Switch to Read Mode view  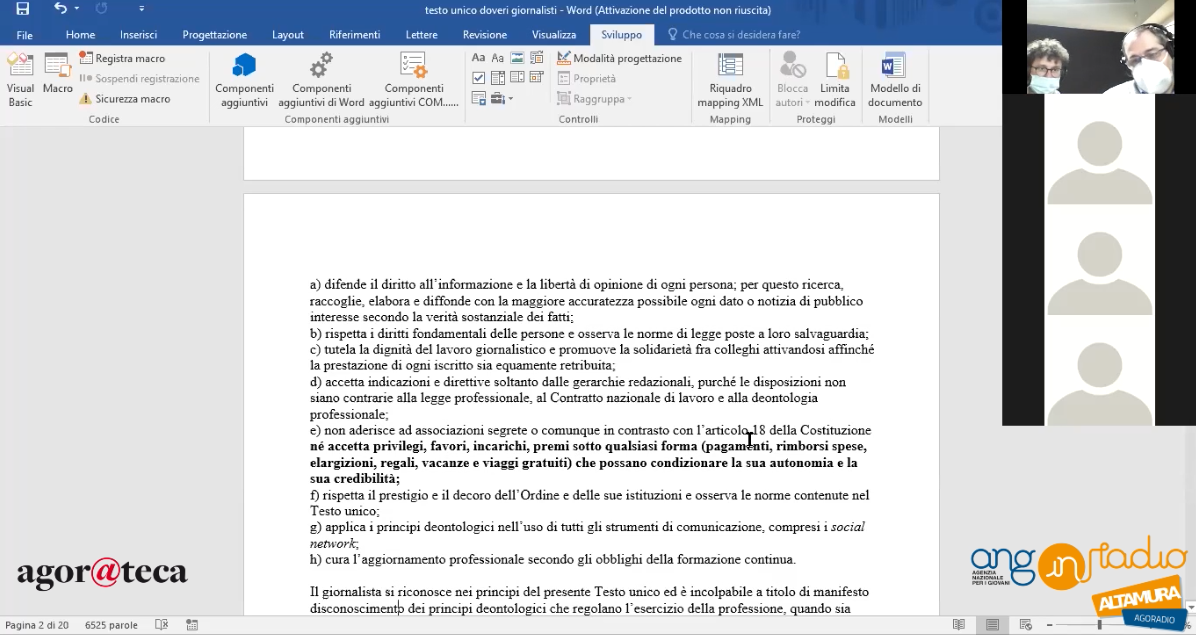point(959,625)
